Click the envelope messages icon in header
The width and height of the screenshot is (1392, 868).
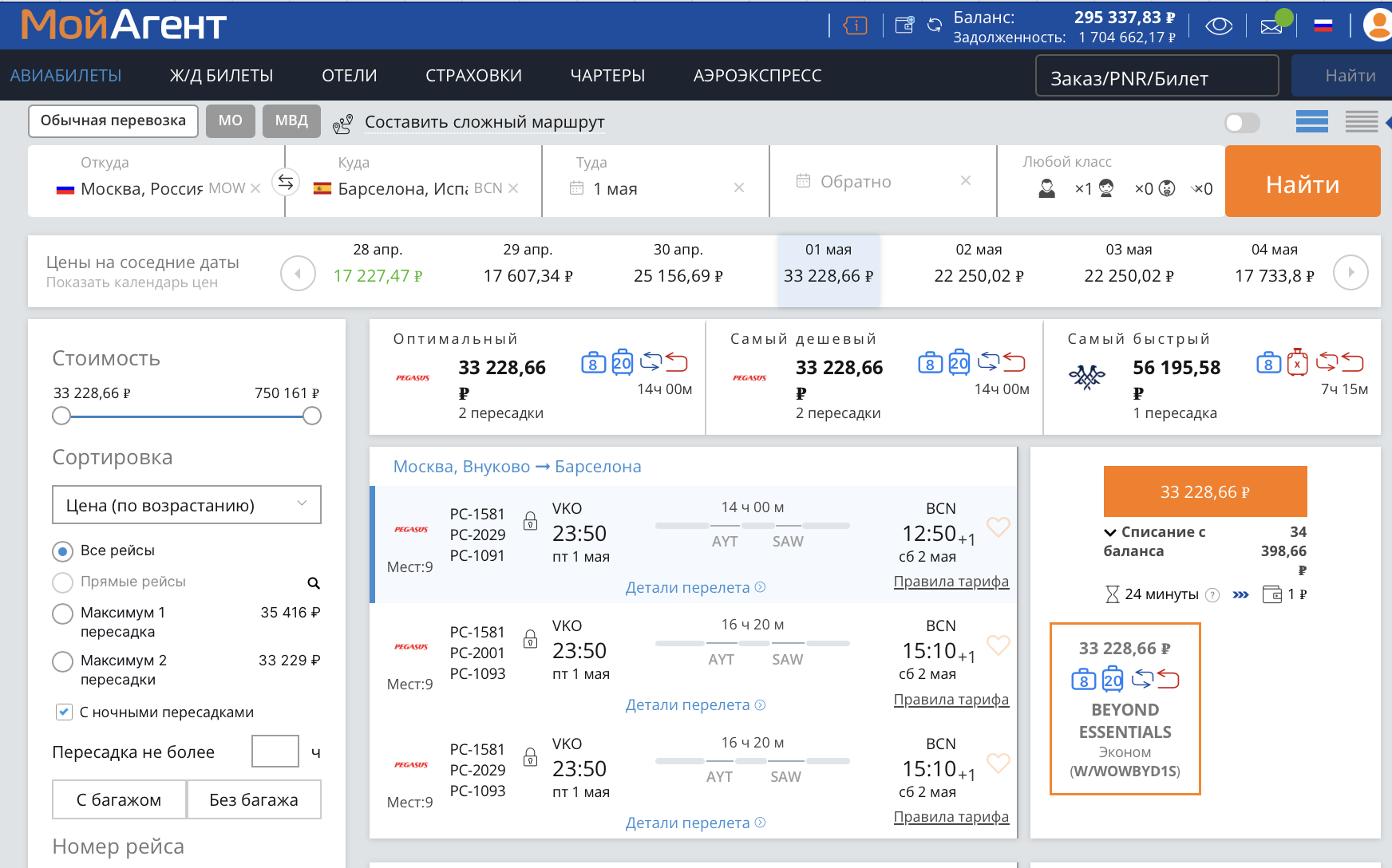[x=1271, y=26]
